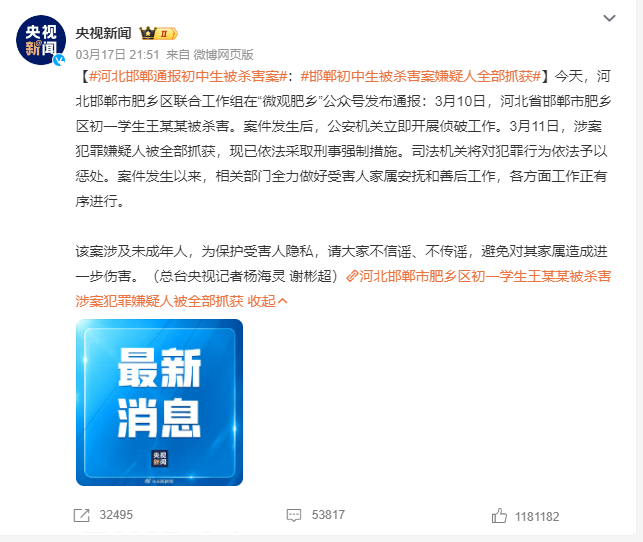
Task: Open the 03月17日 21:51 timestamp link
Action: click(117, 55)
